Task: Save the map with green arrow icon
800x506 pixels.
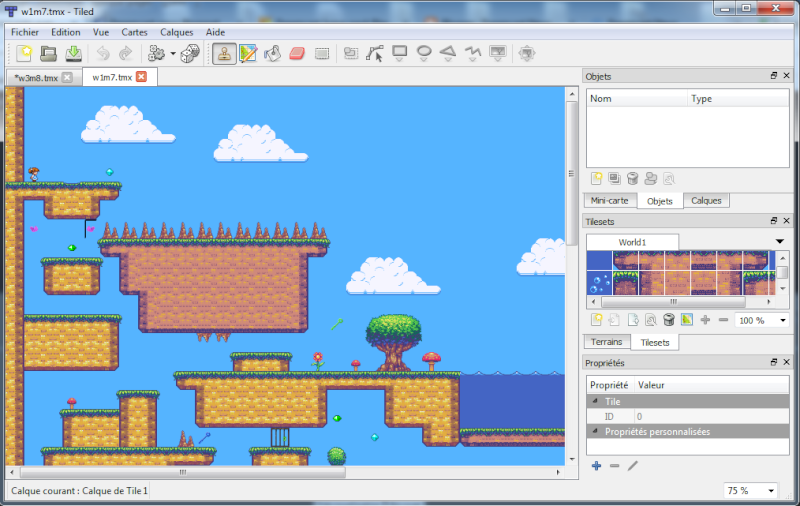Action: [73, 53]
